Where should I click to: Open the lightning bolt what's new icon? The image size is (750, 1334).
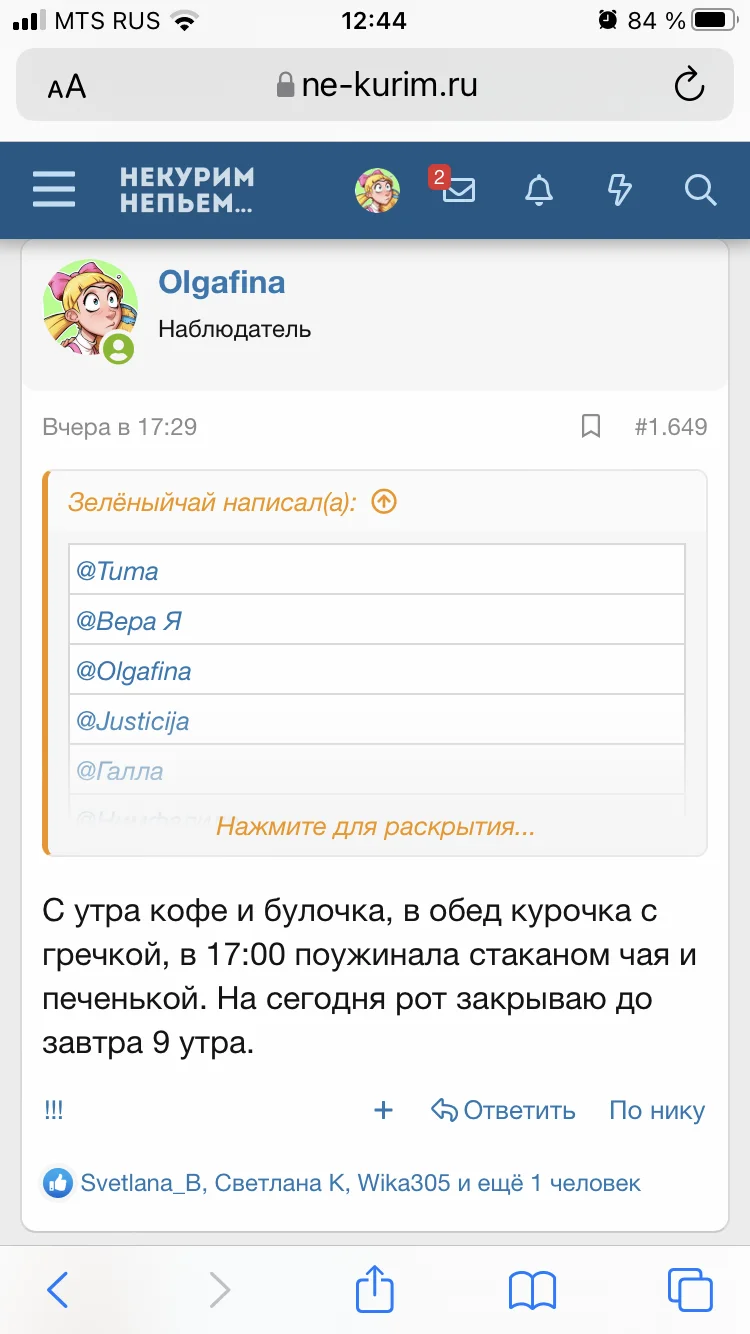[x=620, y=189]
